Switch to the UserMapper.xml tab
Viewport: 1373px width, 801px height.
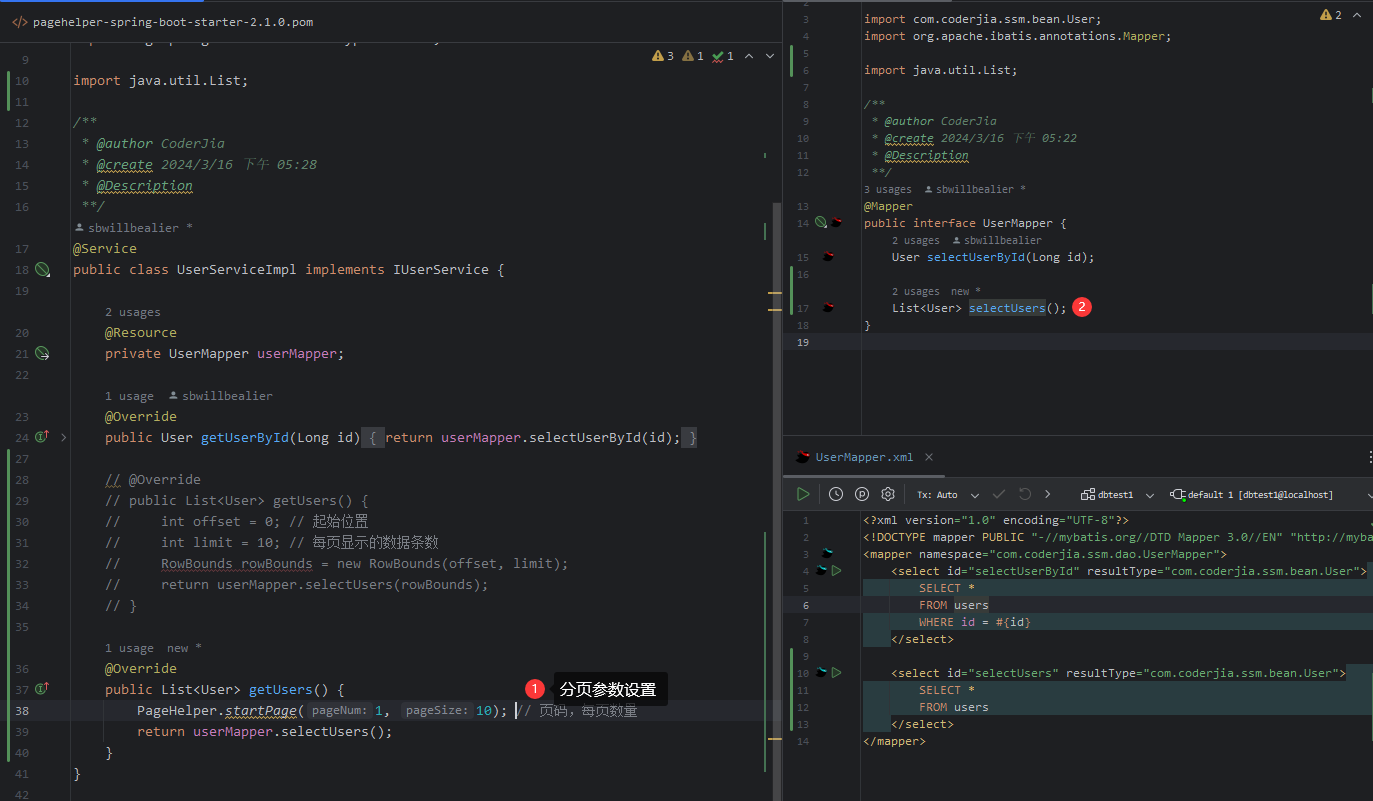coord(866,457)
